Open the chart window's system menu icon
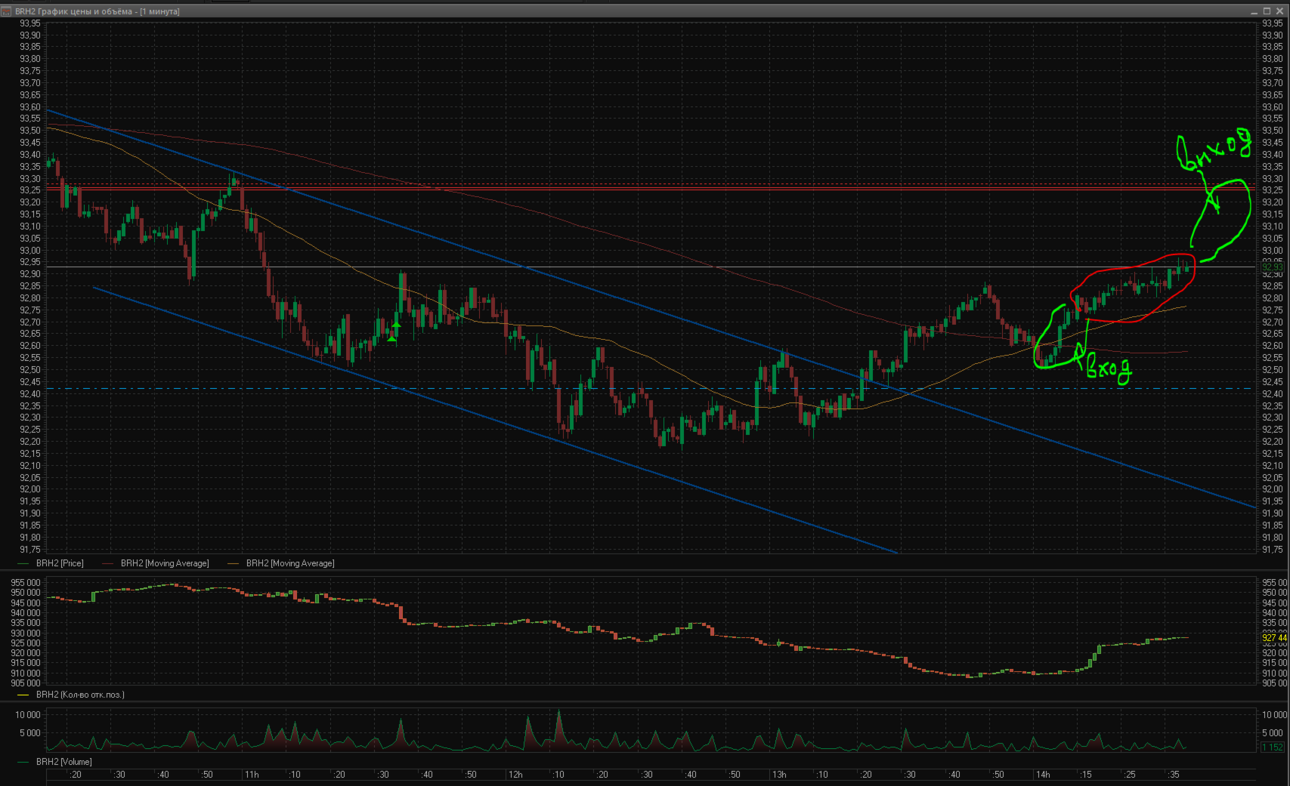The height and width of the screenshot is (786, 1290). [x=7, y=11]
